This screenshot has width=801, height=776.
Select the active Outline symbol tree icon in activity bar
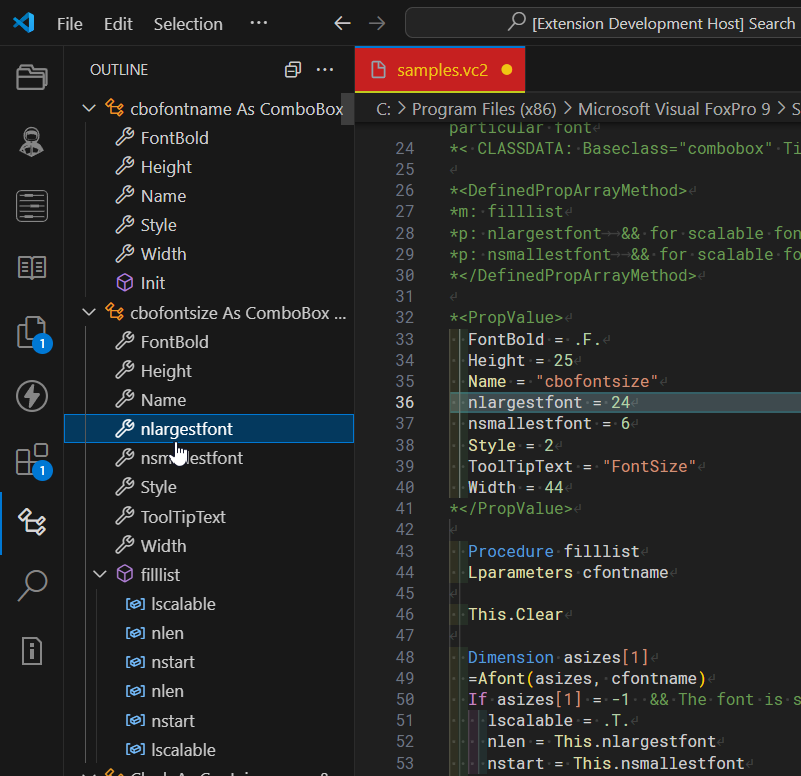pyautogui.click(x=32, y=522)
